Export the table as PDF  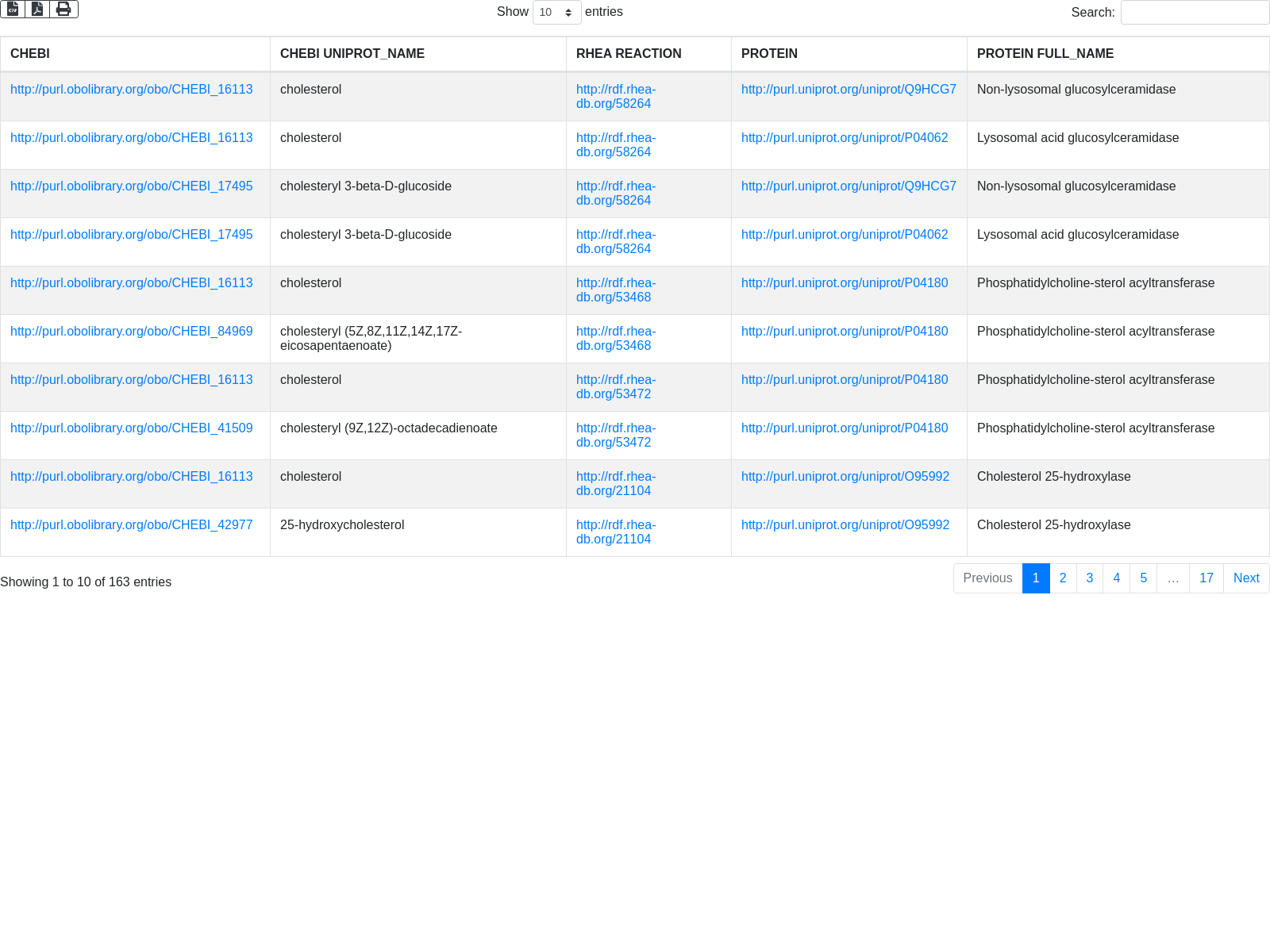(x=37, y=9)
